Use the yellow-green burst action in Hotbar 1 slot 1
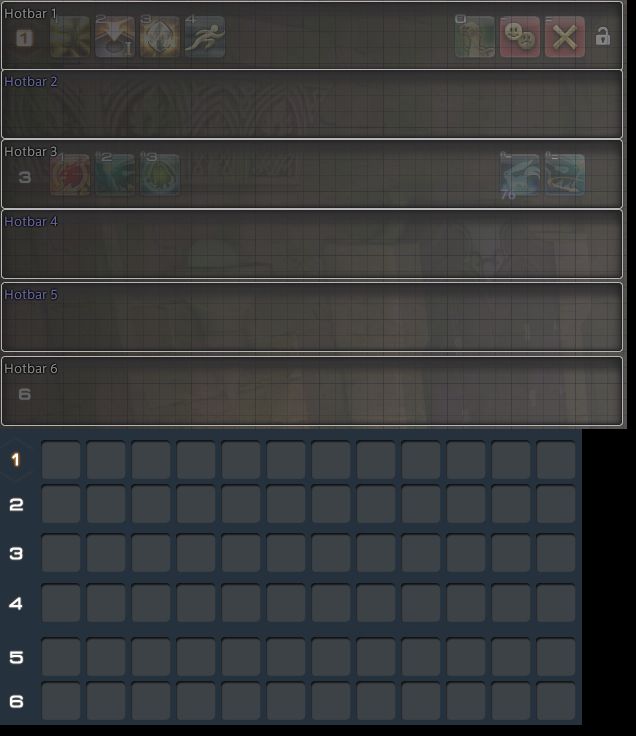Image resolution: width=636 pixels, height=736 pixels. [x=70, y=37]
